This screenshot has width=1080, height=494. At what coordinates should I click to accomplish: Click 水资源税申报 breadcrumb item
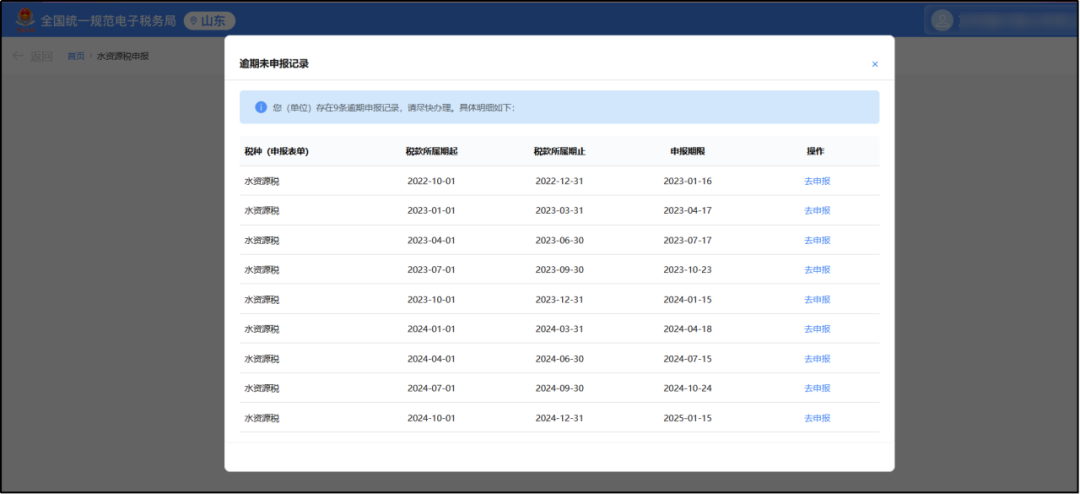(123, 56)
